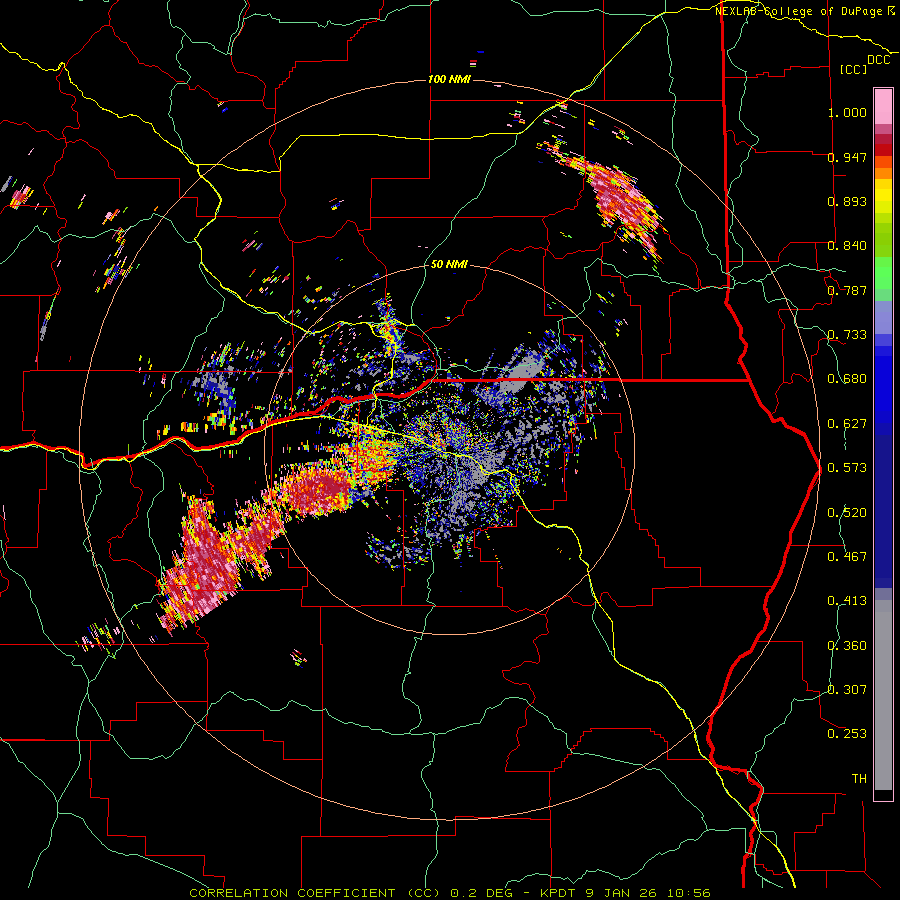Click the 0.840 legend value
The width and height of the screenshot is (900, 900).
[847, 246]
